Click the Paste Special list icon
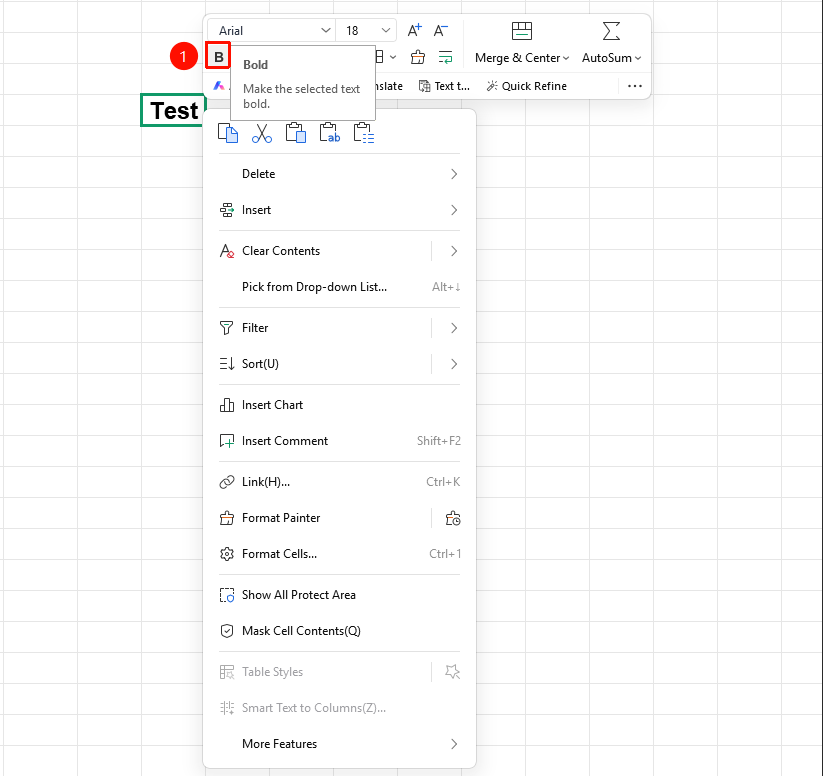Screen dimensions: 823x776 pos(364,133)
